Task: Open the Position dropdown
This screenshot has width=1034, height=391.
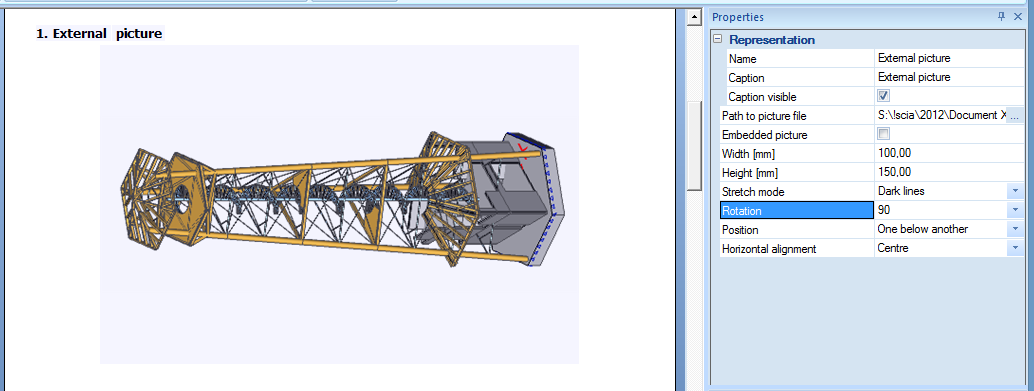Action: pos(1014,229)
